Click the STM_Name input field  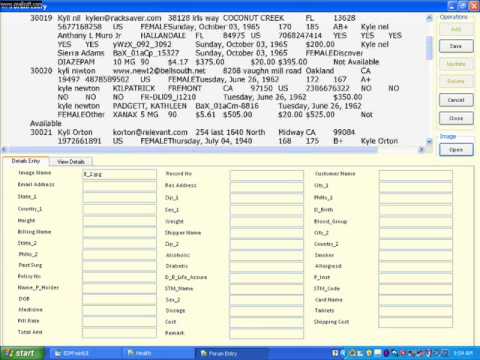click(267, 289)
